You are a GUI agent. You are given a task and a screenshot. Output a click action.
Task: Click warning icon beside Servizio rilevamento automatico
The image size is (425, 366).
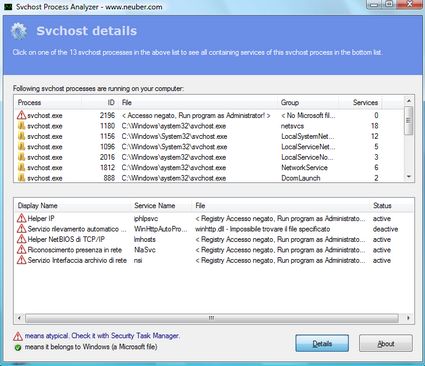coord(21,229)
